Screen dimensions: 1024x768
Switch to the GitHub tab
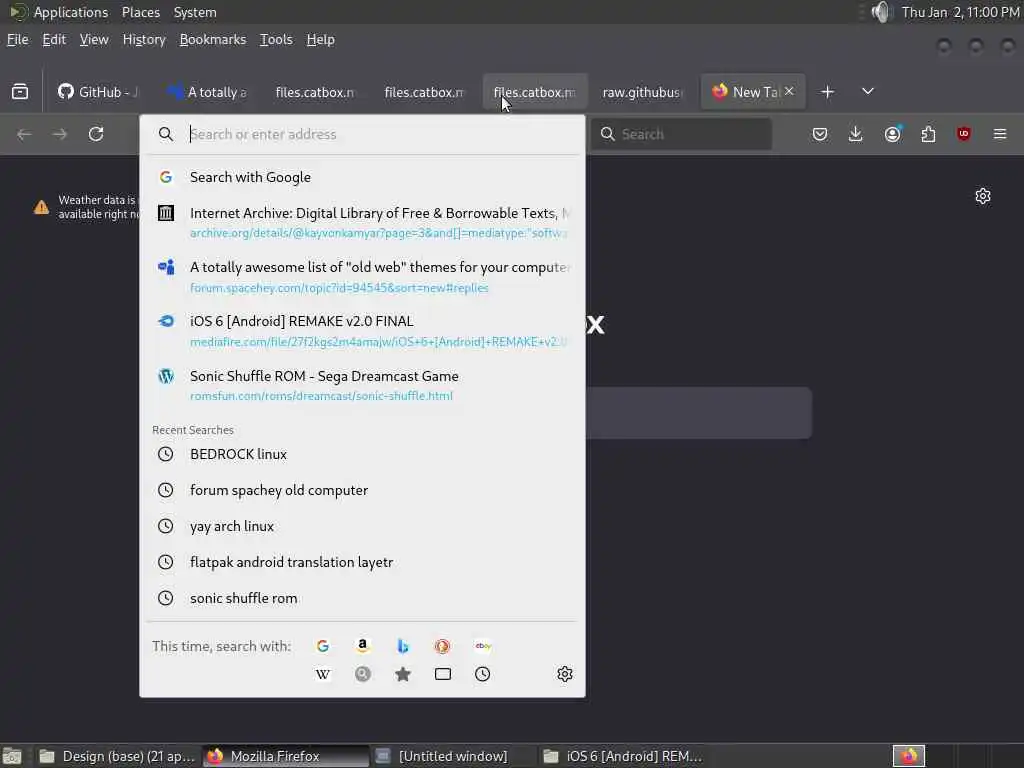tap(98, 92)
